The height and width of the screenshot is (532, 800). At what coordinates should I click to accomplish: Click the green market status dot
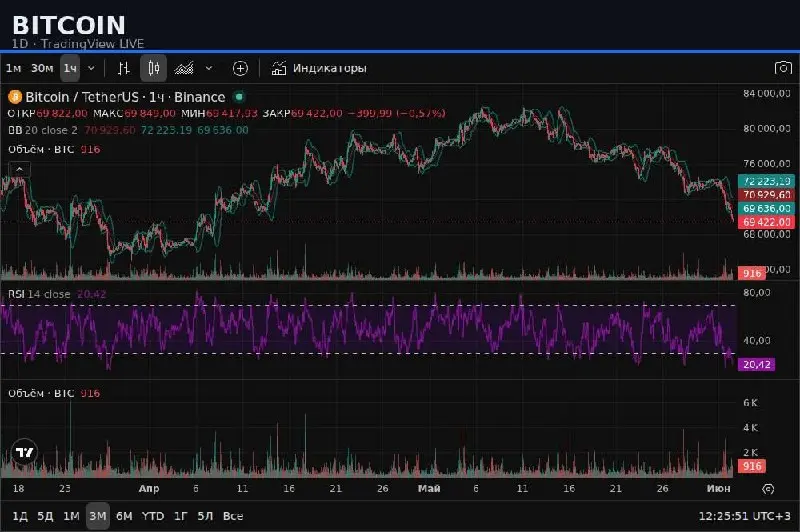pos(239,96)
